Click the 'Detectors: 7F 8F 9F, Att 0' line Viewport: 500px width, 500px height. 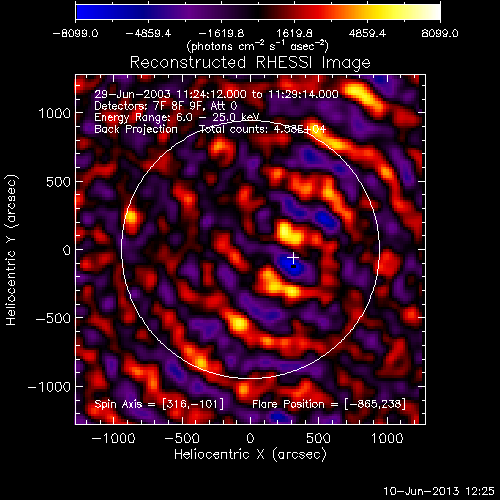point(166,106)
